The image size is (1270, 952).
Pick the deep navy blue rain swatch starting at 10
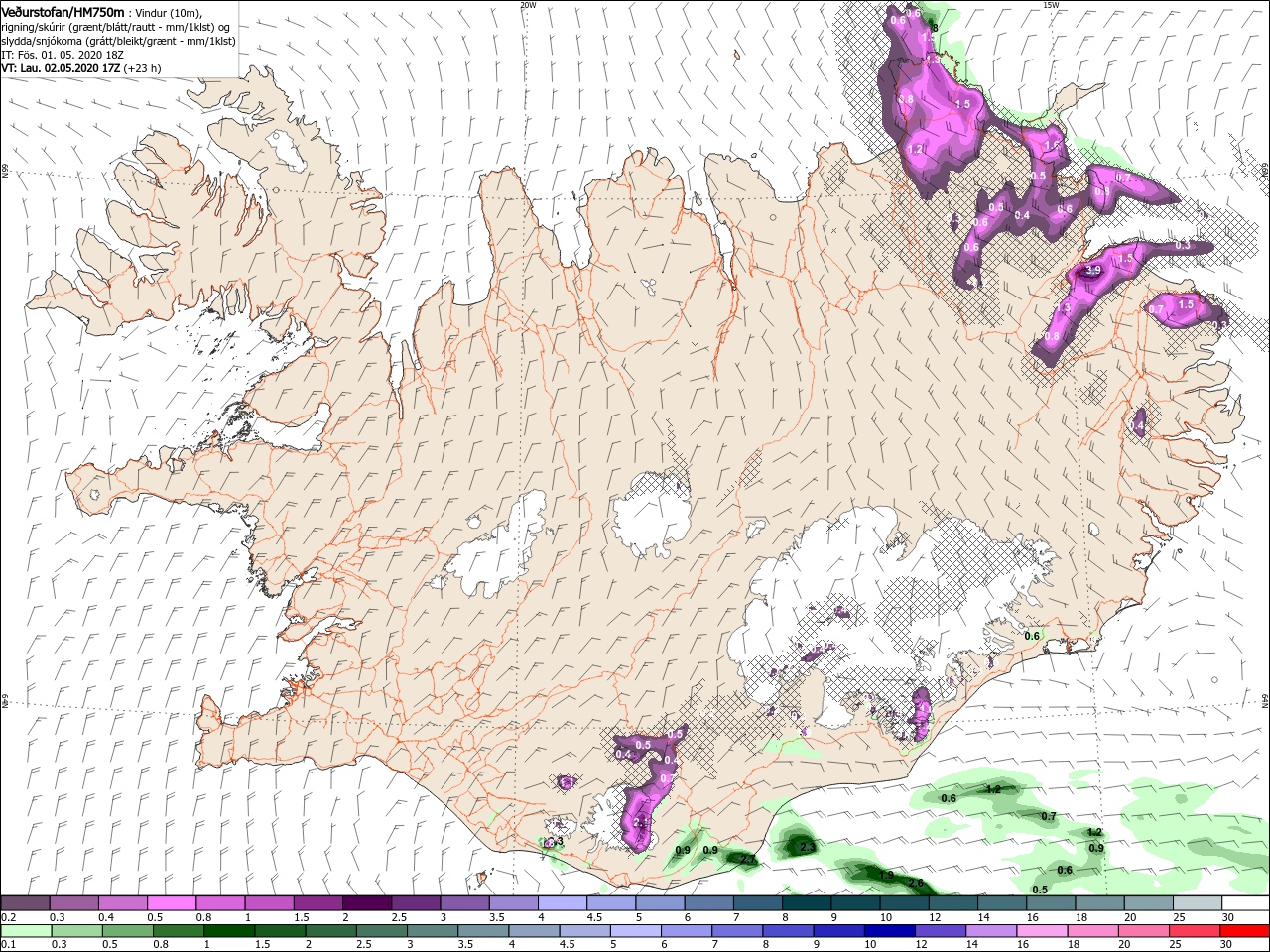tap(890, 931)
